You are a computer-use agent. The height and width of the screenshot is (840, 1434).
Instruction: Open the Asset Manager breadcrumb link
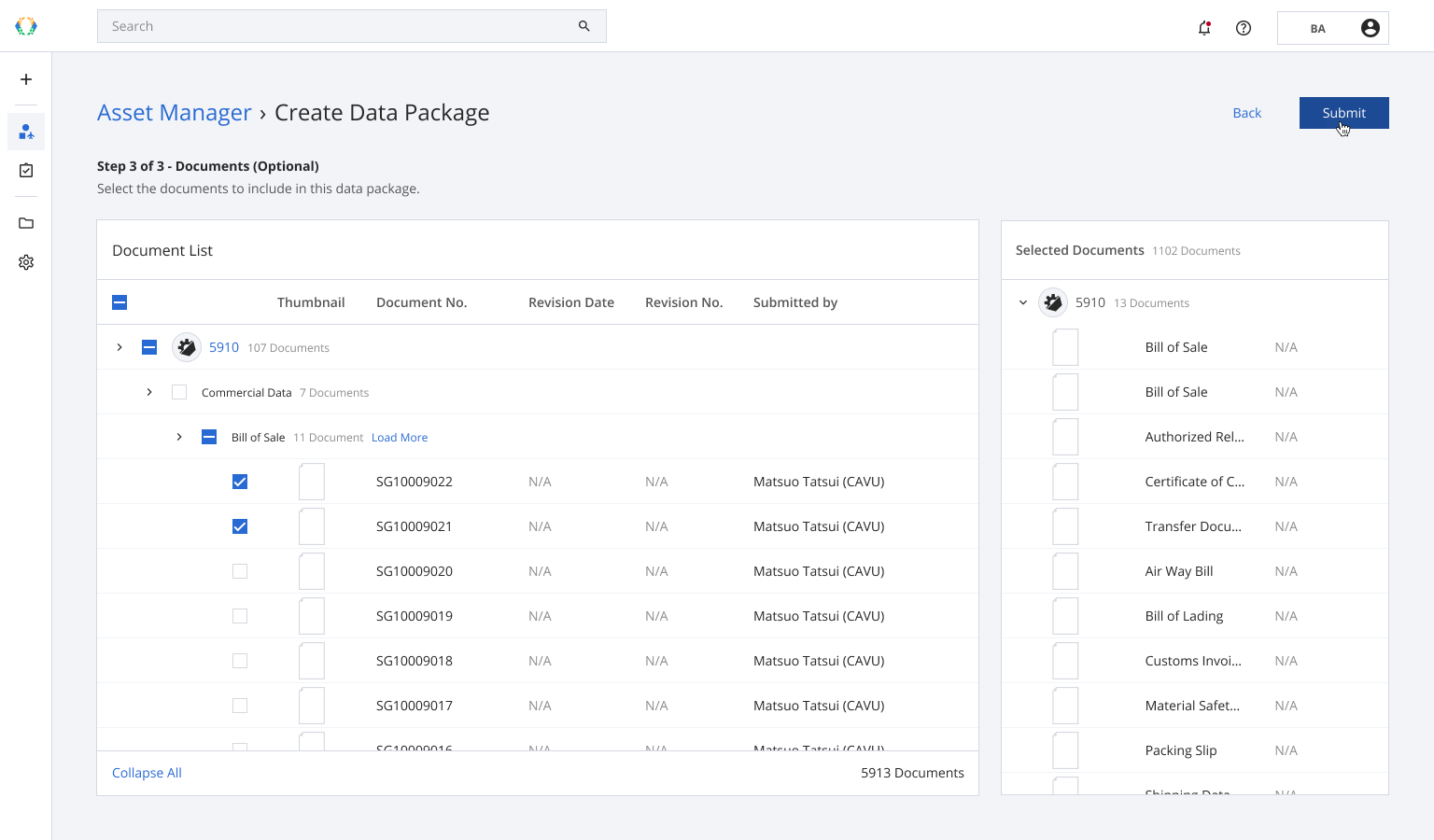pyautogui.click(x=175, y=113)
